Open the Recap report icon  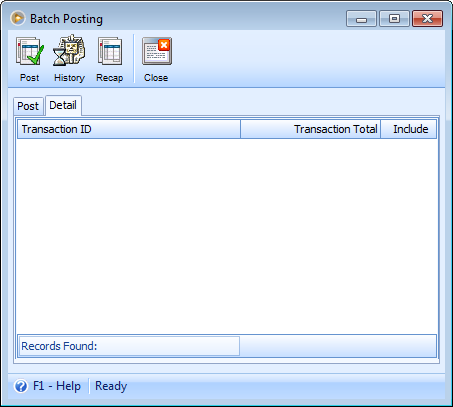point(110,51)
